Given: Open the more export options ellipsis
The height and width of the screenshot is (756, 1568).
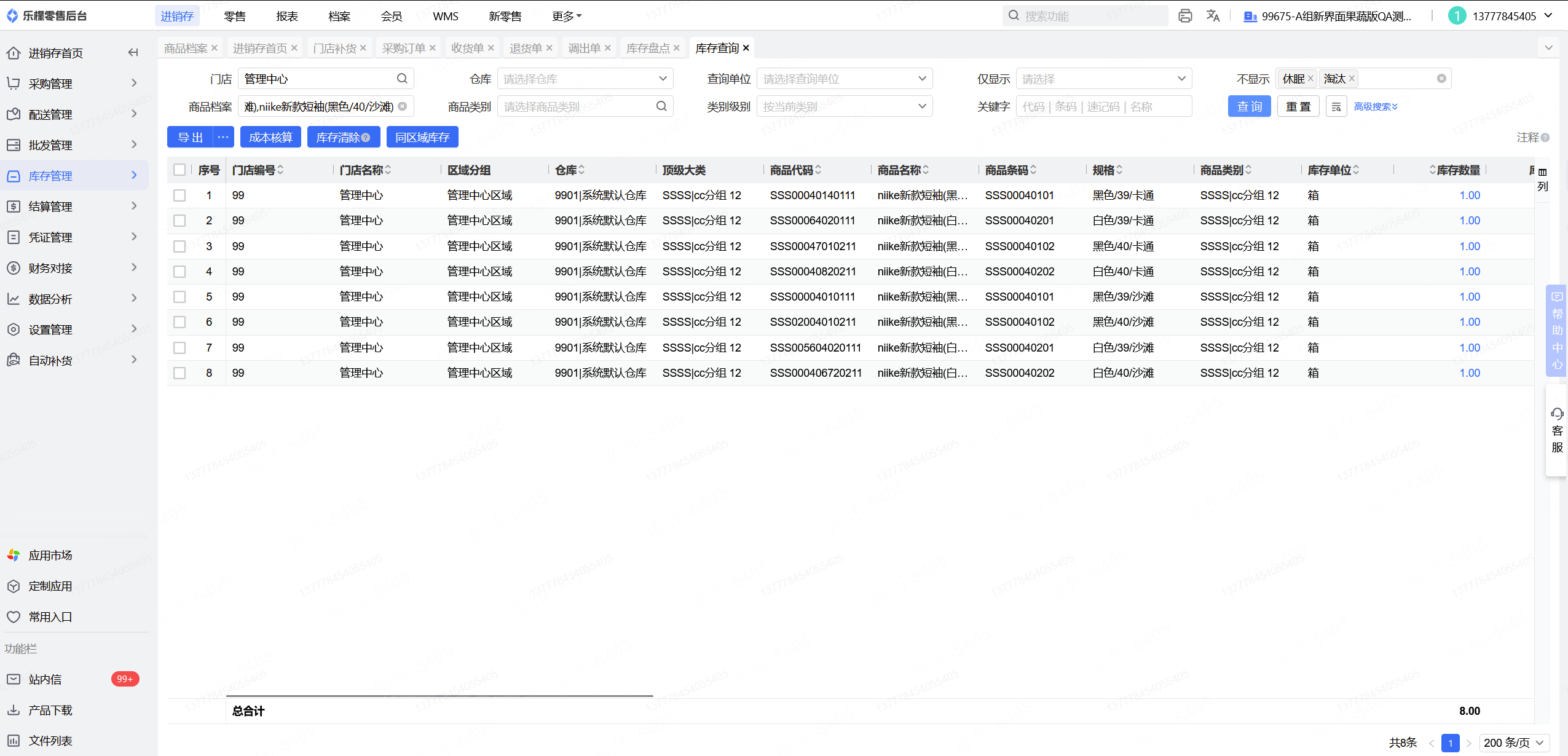Looking at the screenshot, I should pos(223,137).
